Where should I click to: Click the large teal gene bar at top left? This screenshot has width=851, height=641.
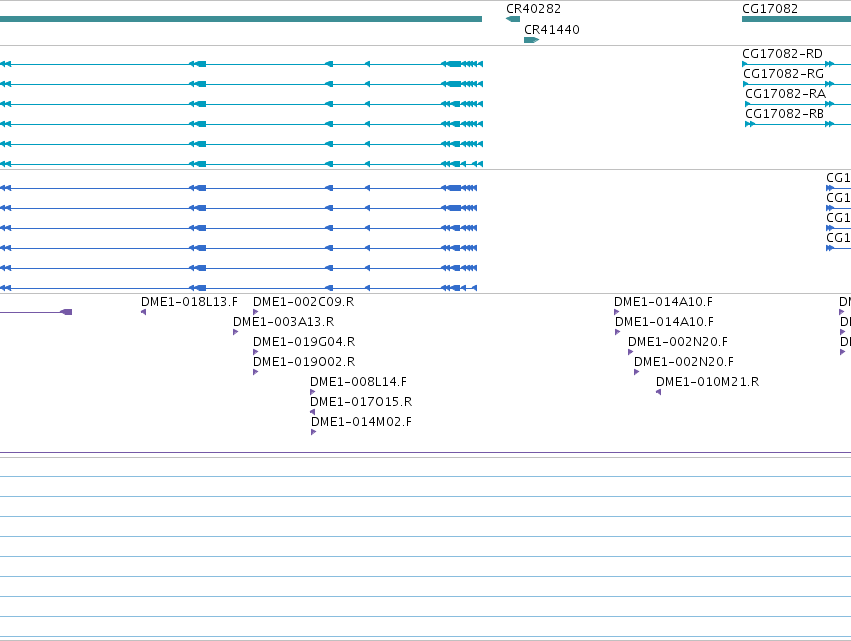[x=241, y=19]
